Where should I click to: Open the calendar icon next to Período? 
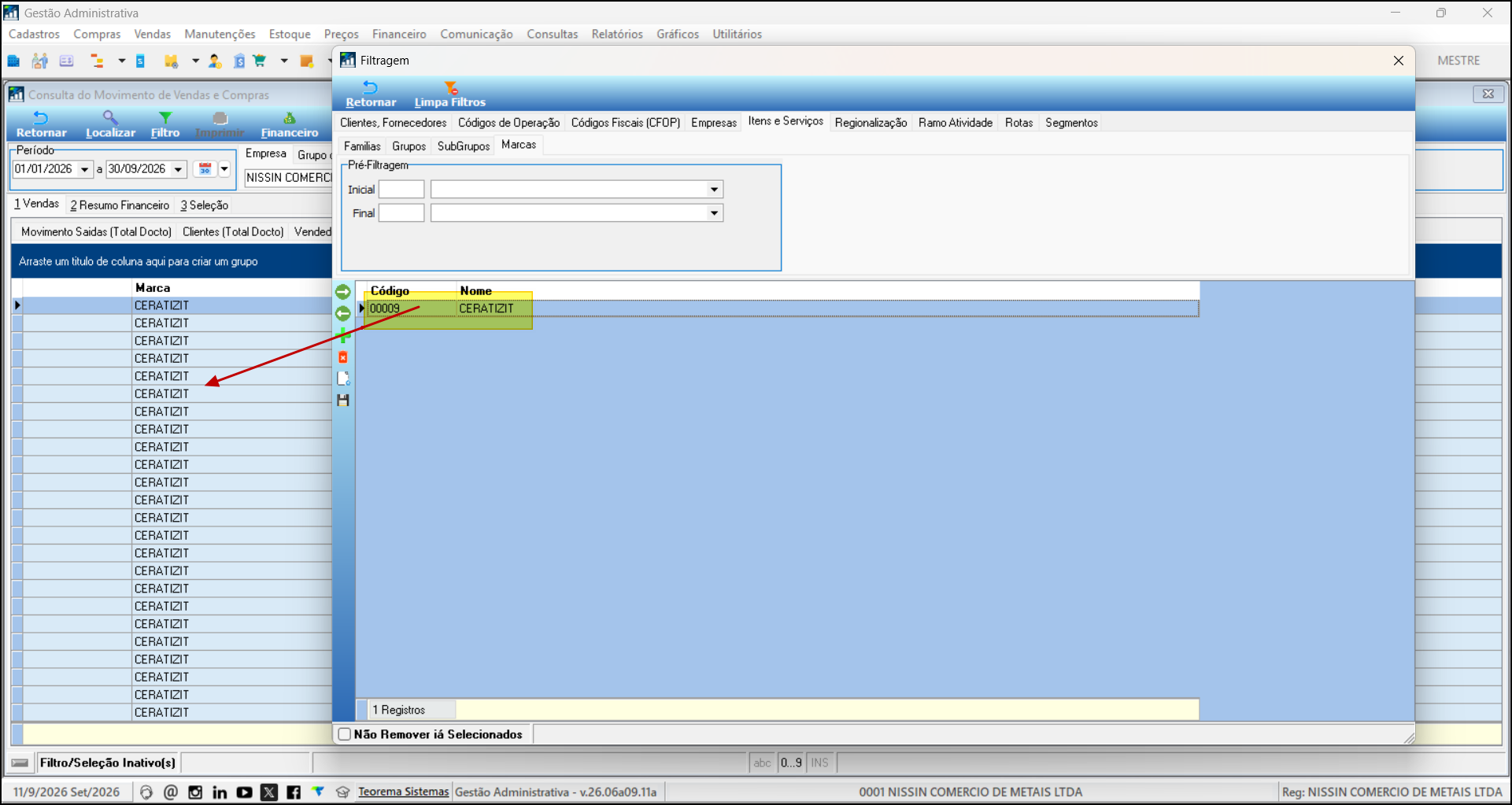point(205,169)
